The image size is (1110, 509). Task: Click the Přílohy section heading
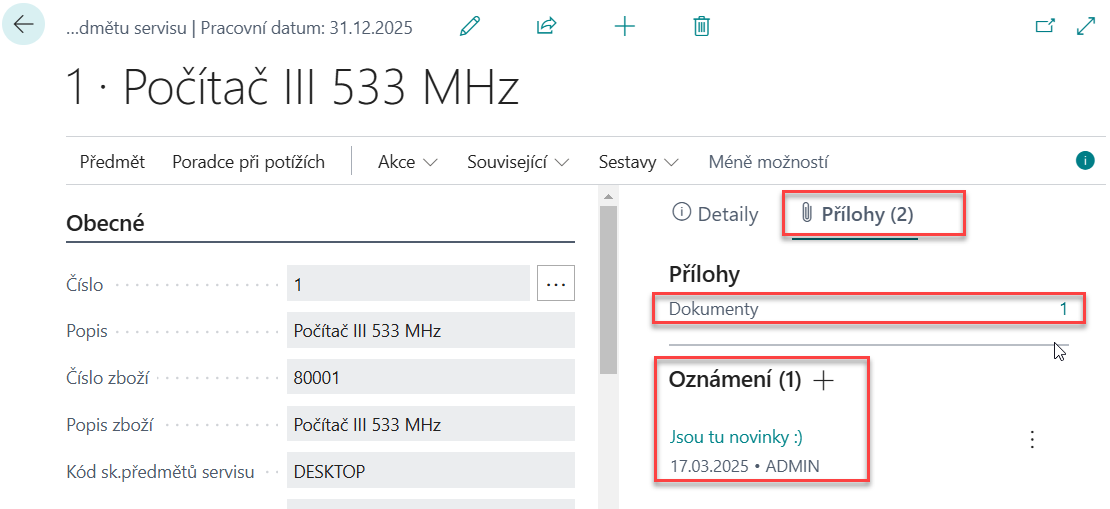(704, 275)
